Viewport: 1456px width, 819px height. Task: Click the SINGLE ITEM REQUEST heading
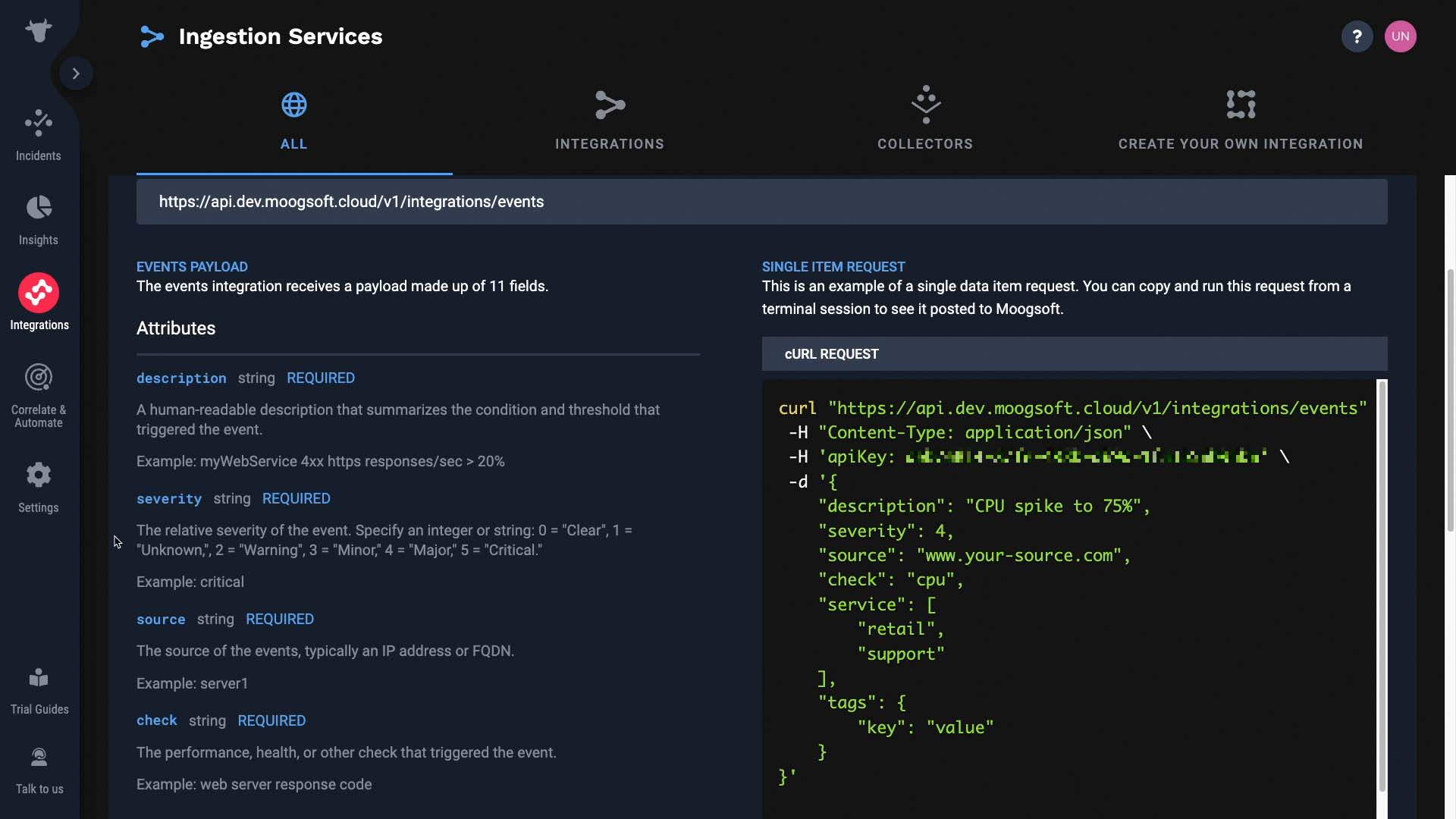pyautogui.click(x=833, y=267)
